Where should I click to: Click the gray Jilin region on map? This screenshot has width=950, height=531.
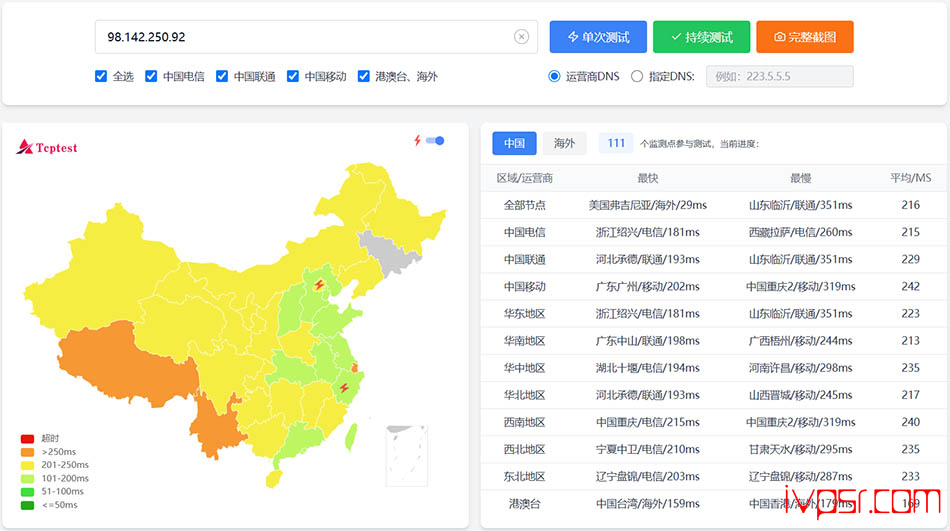click(x=391, y=255)
